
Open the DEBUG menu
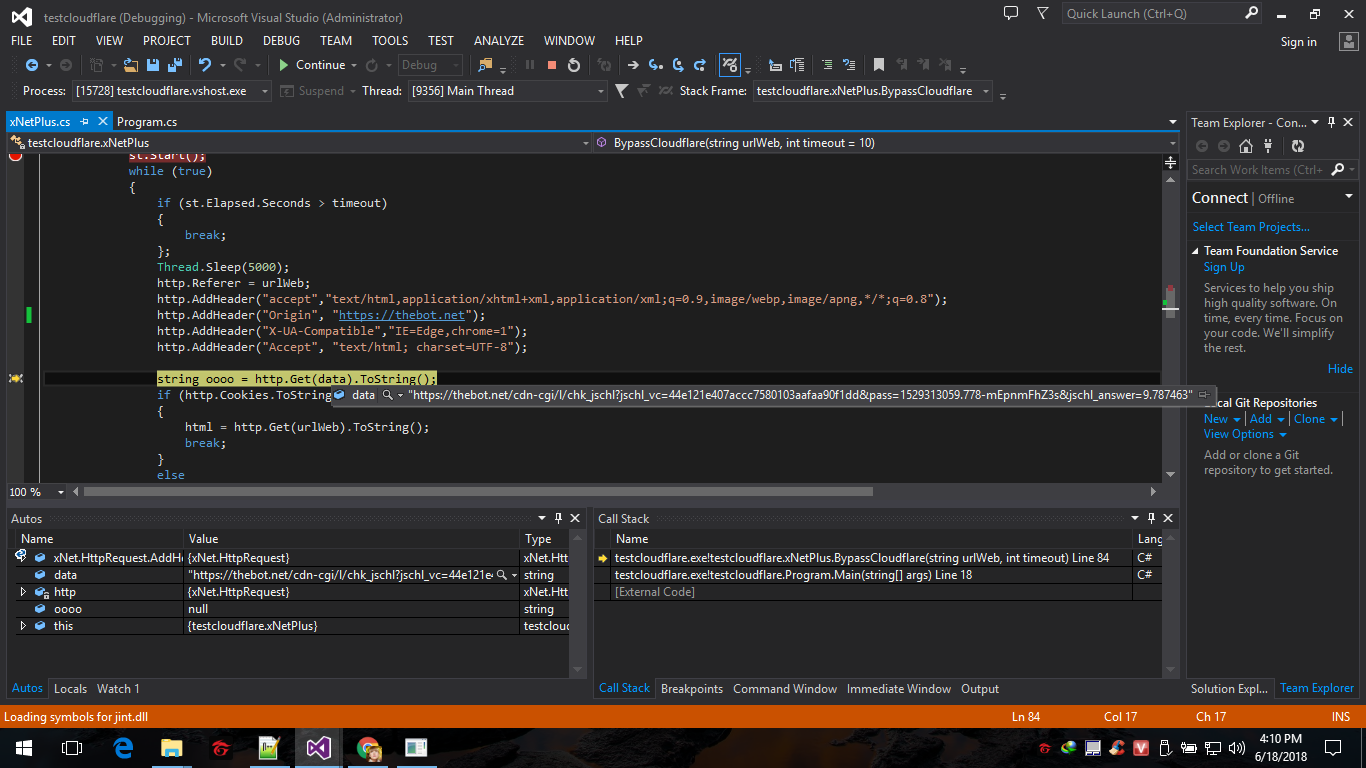tap(281, 41)
